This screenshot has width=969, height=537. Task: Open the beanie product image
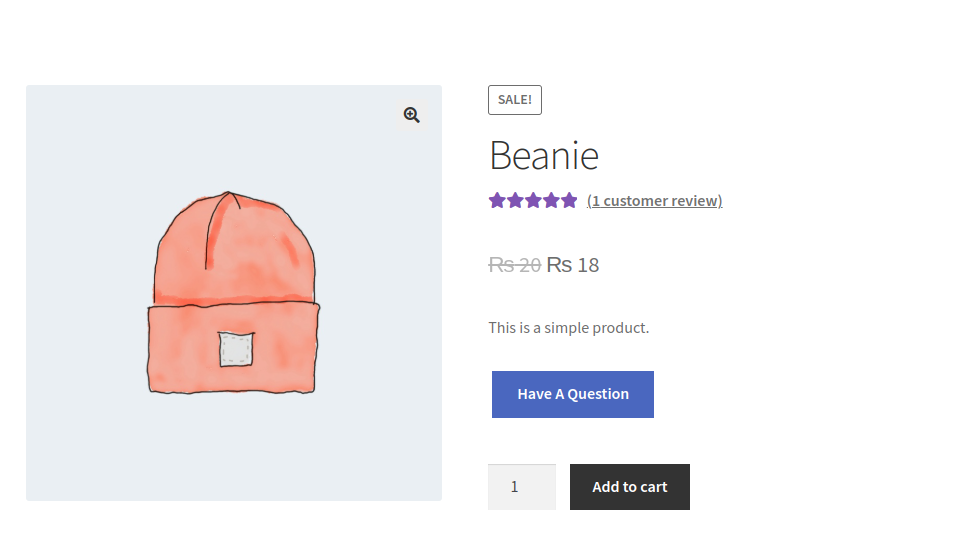(x=234, y=292)
